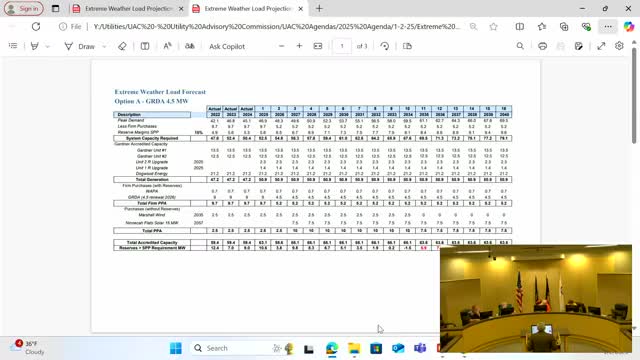
Task: Open the PDF table of contents panel
Action: click(x=13, y=46)
